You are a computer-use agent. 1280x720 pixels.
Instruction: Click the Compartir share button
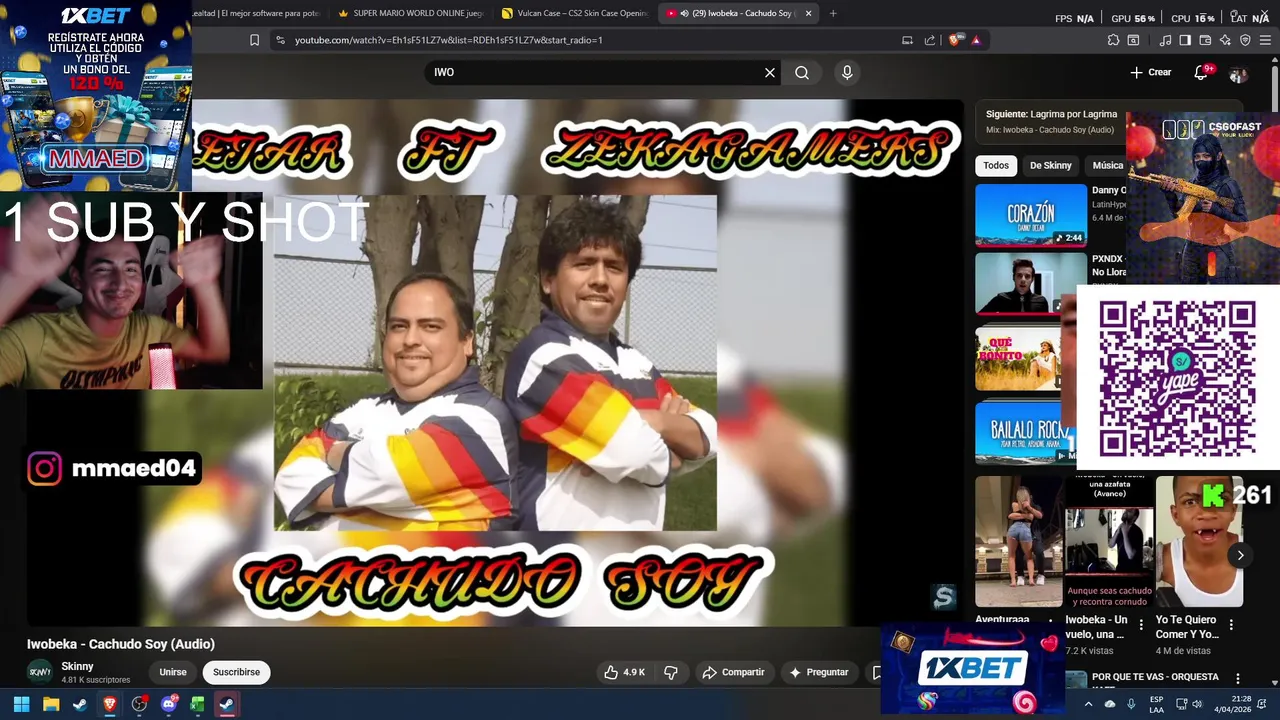pyautogui.click(x=733, y=672)
